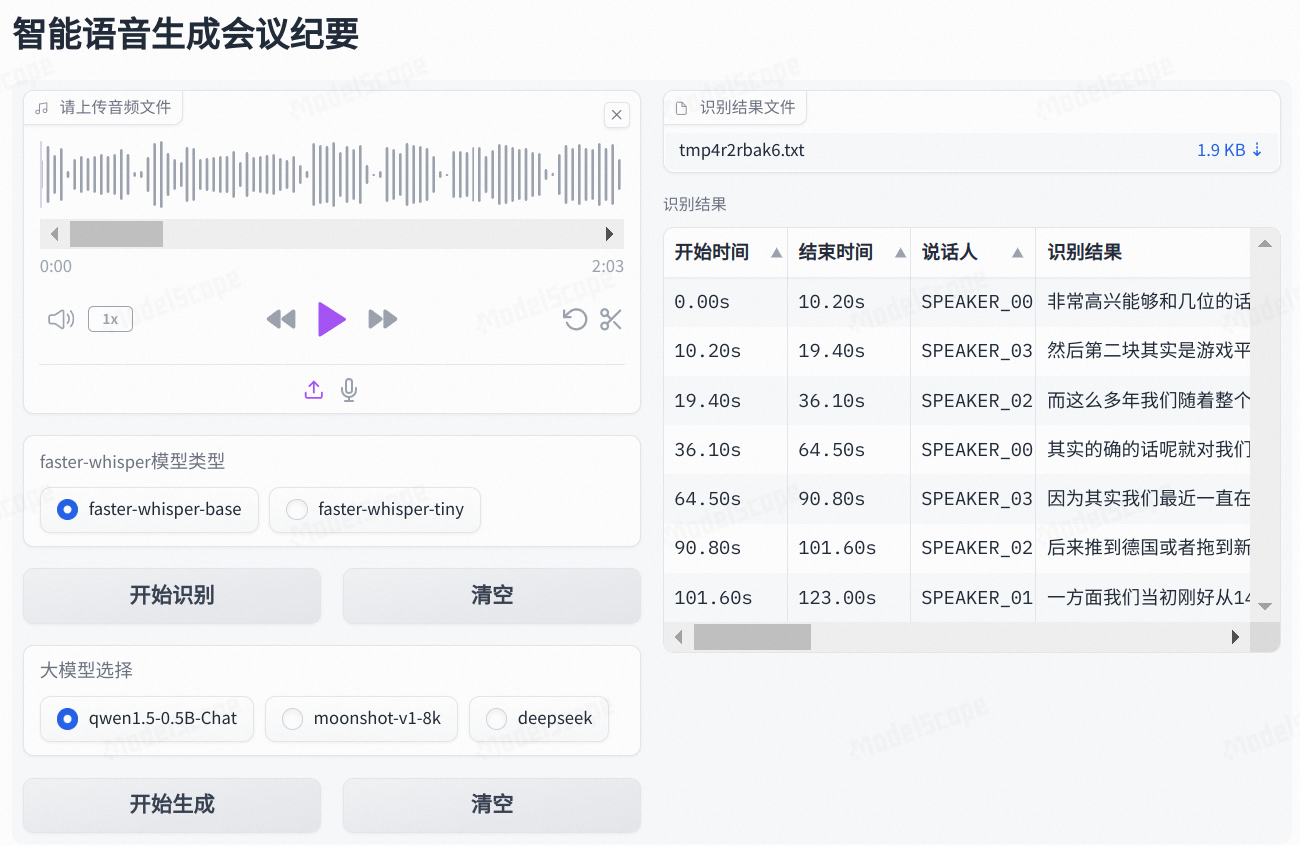Viewport: 1300px width, 846px height.
Task: Click end time cell 101.60s
Action: [850, 548]
